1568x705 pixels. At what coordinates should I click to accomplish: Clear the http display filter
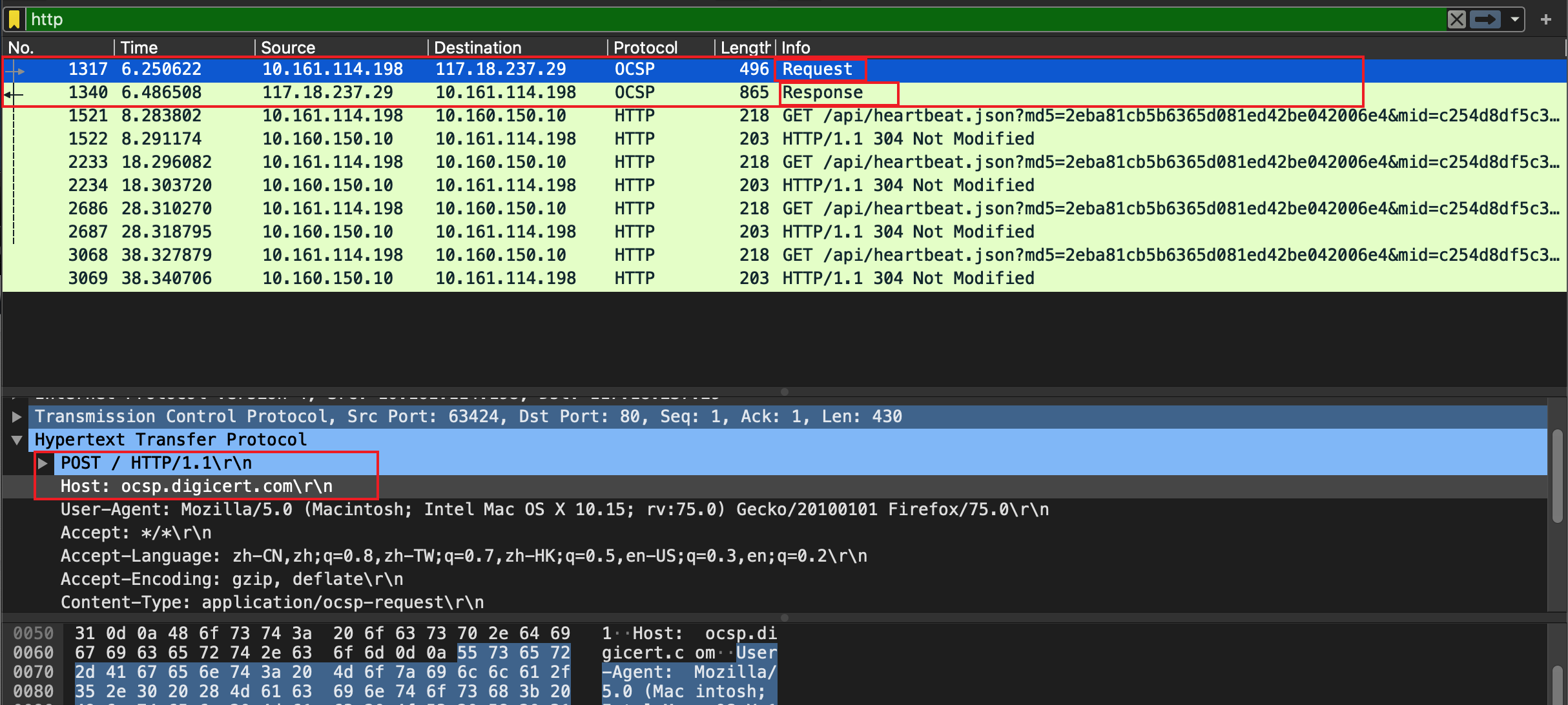[1457, 19]
